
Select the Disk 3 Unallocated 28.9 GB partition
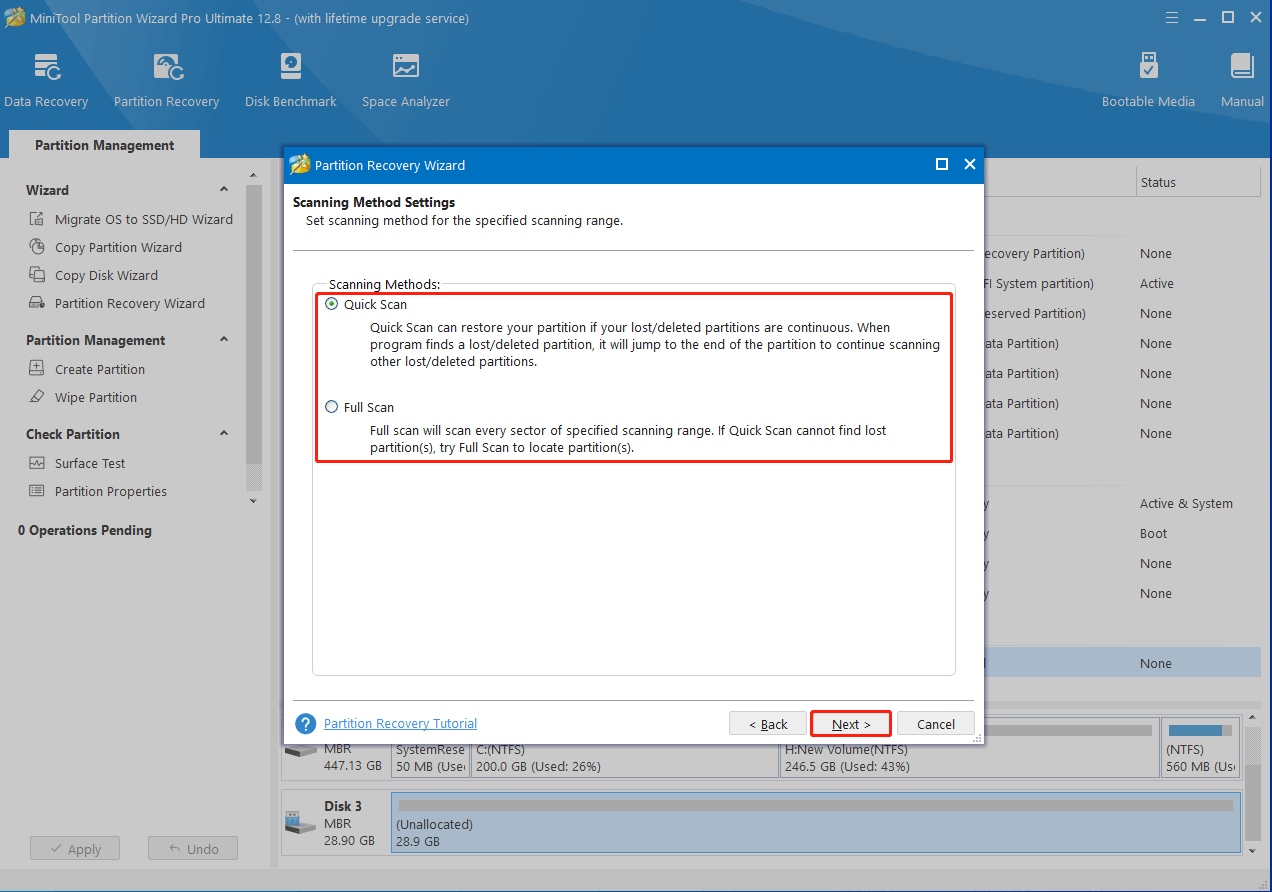click(816, 823)
